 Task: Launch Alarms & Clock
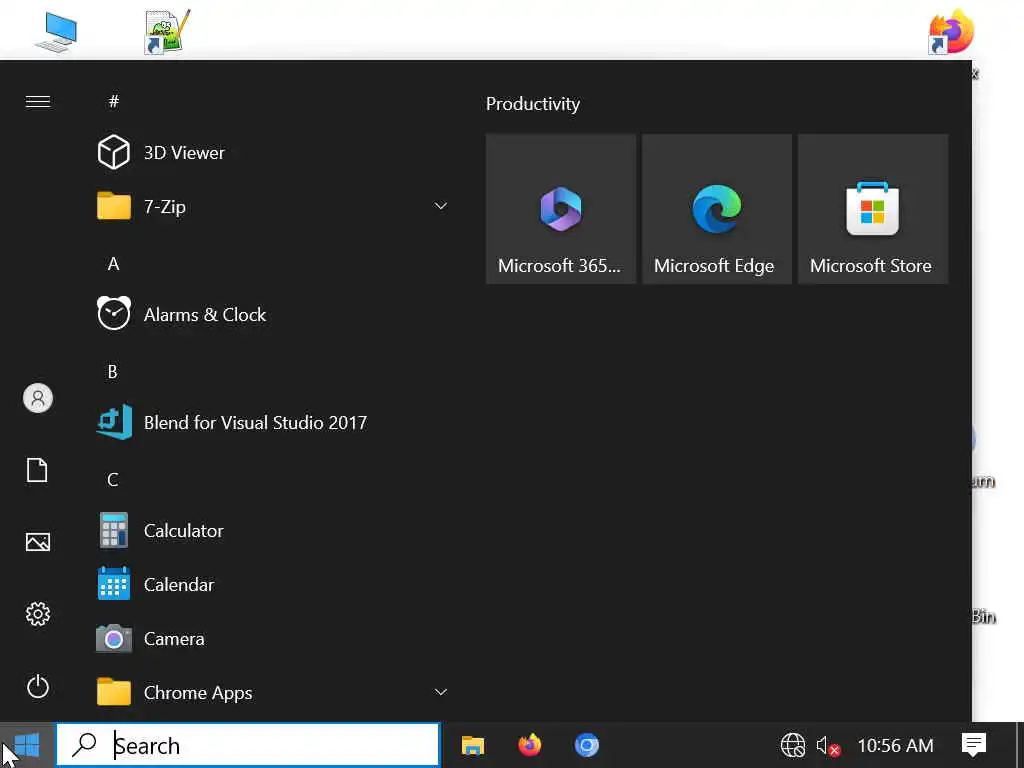pos(273,314)
